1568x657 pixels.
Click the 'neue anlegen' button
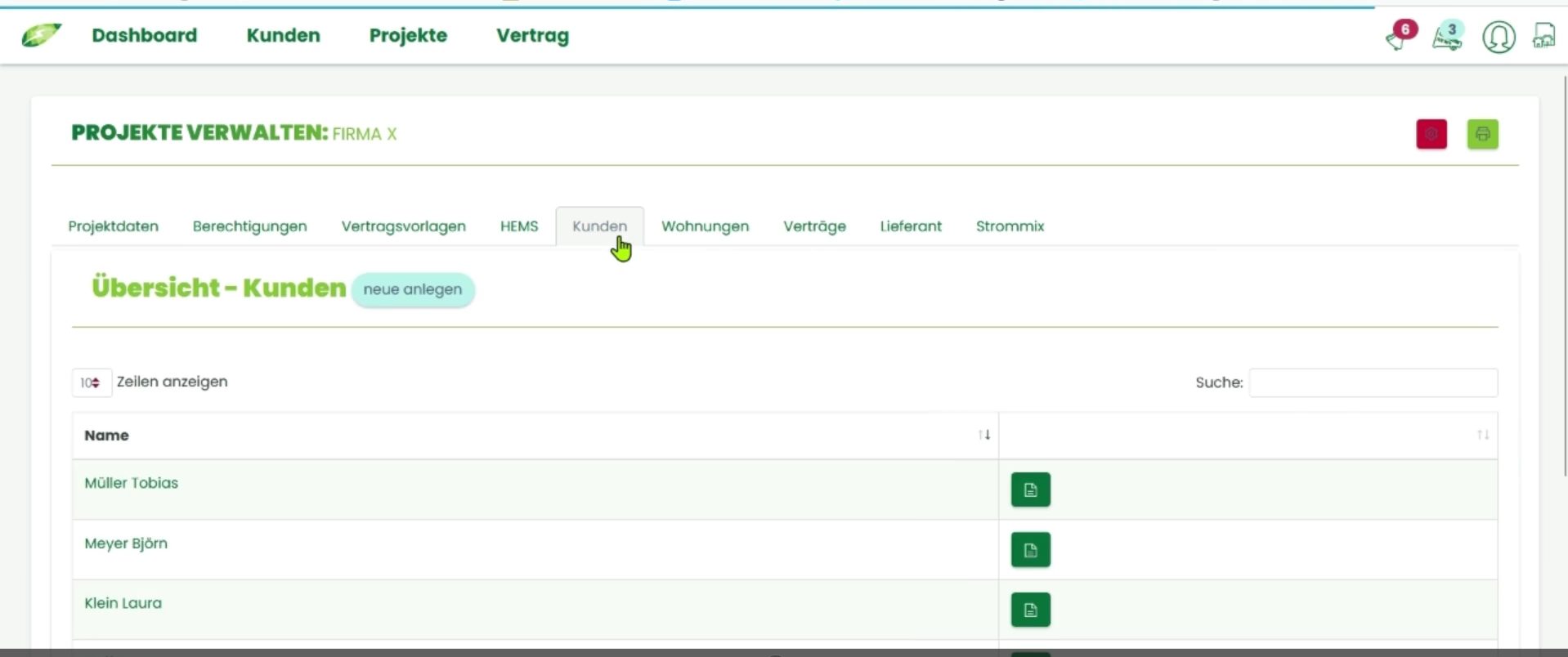click(413, 290)
